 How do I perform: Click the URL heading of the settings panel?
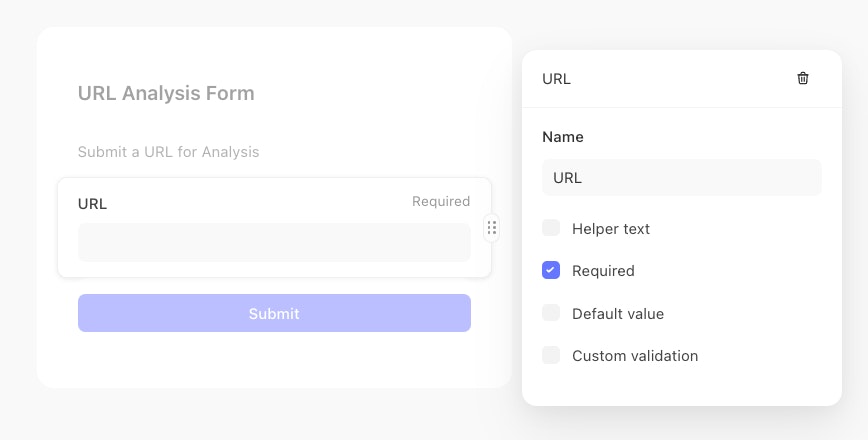click(x=556, y=79)
